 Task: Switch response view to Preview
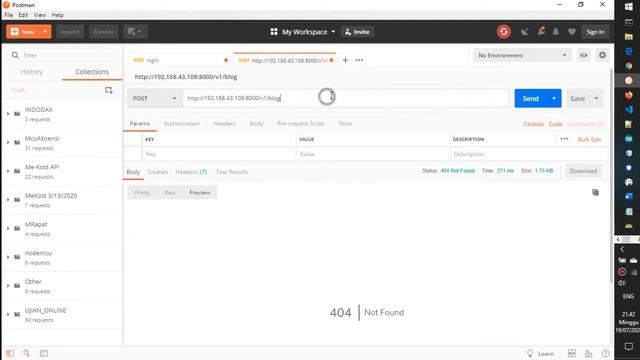tap(200, 192)
